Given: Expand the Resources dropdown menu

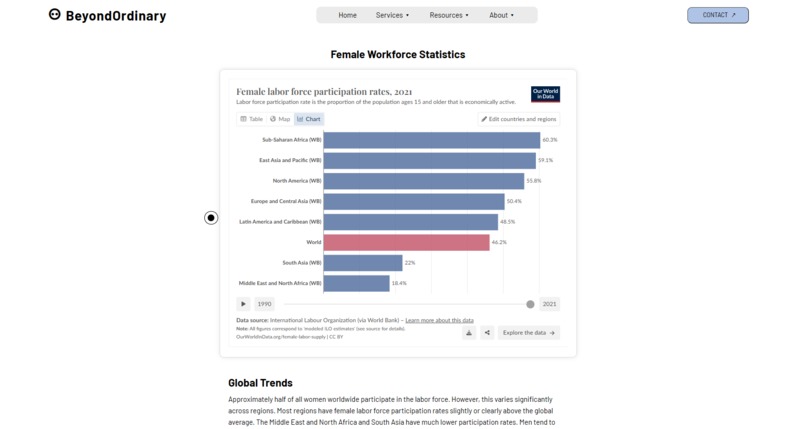Looking at the screenshot, I should (x=449, y=15).
